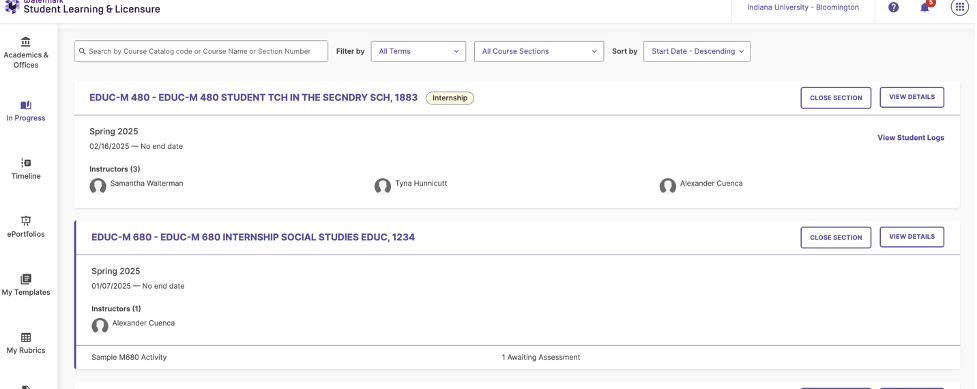Click the Instructors (3) label
The image size is (977, 389).
(115, 169)
